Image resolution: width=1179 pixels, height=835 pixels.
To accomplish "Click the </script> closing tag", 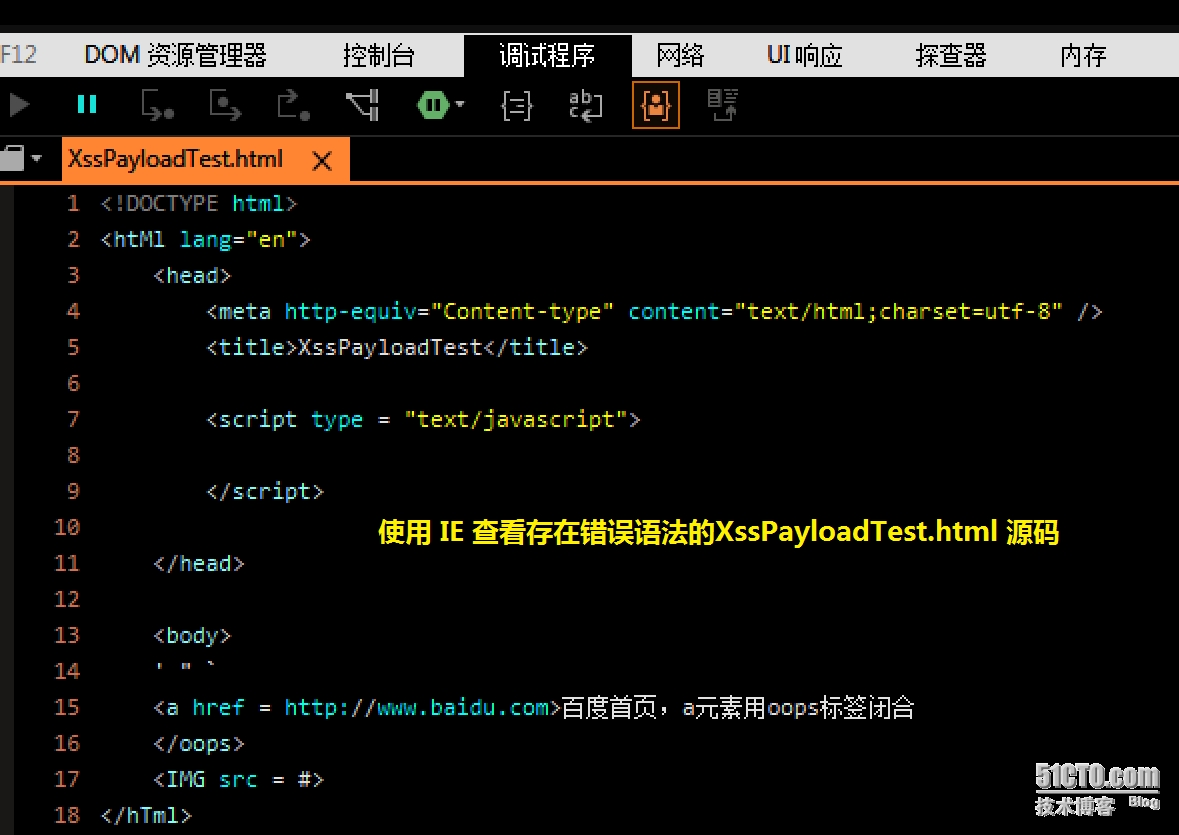I will point(265,492).
